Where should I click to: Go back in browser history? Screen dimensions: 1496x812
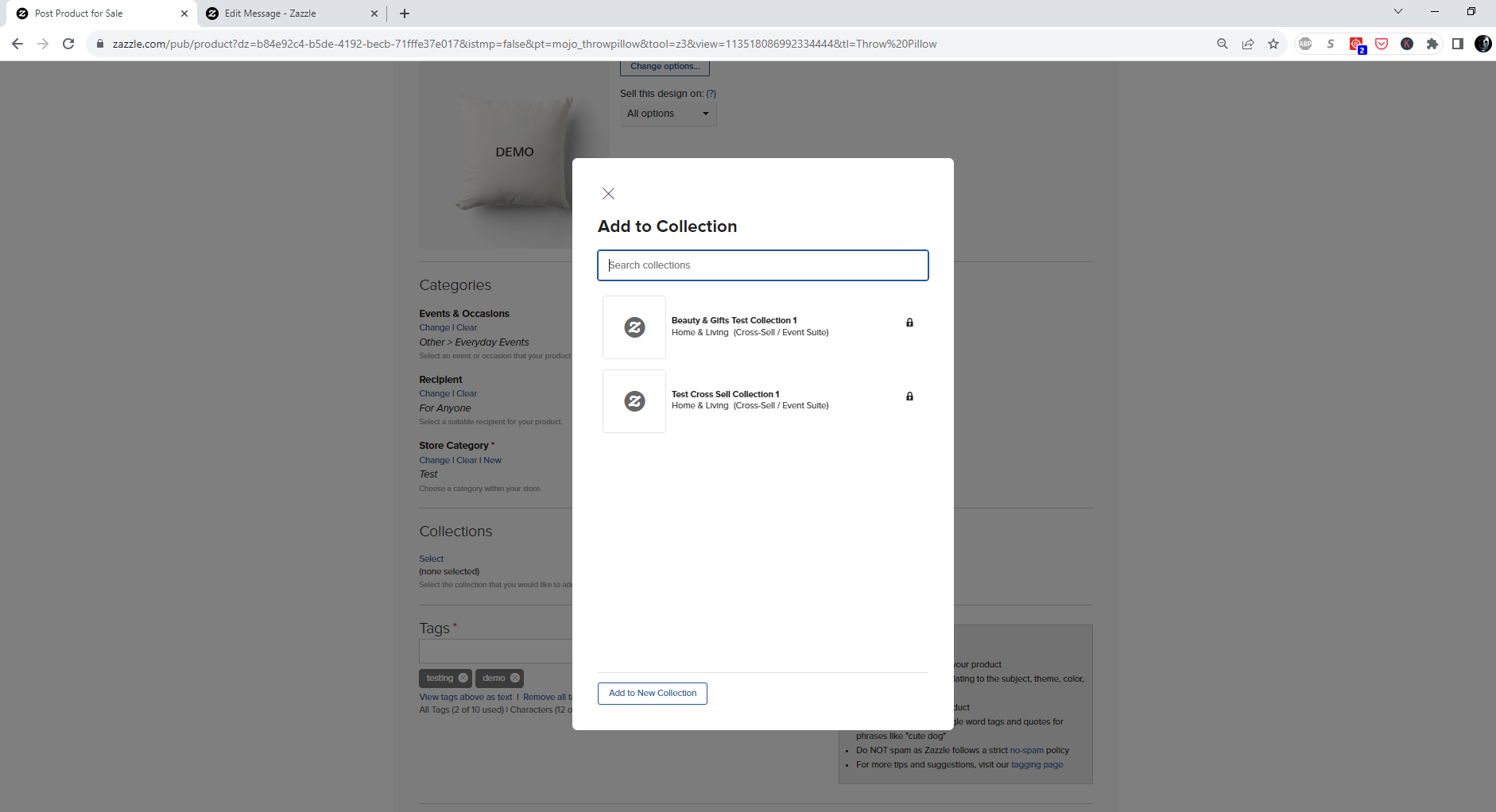point(17,44)
